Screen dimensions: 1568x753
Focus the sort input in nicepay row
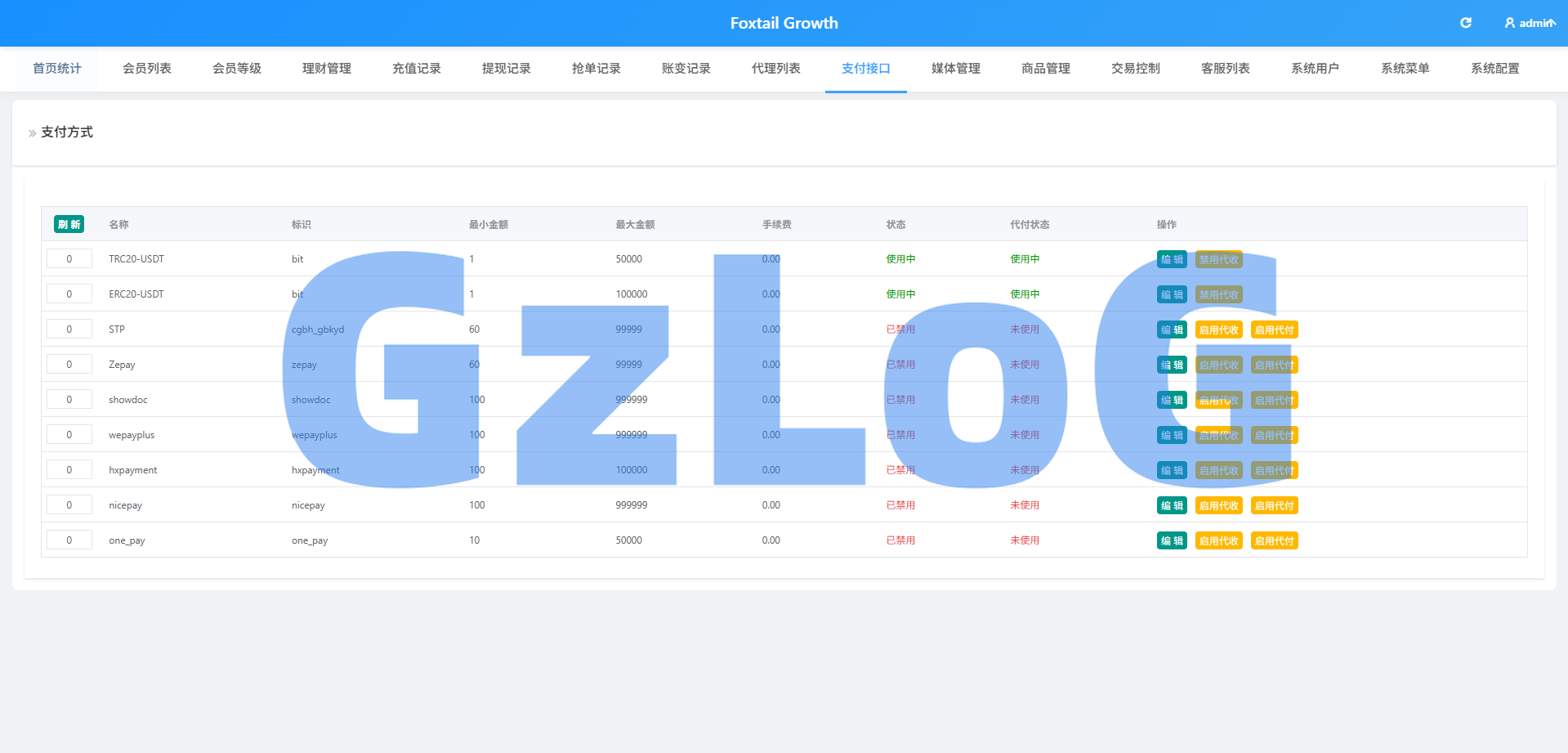(x=69, y=505)
